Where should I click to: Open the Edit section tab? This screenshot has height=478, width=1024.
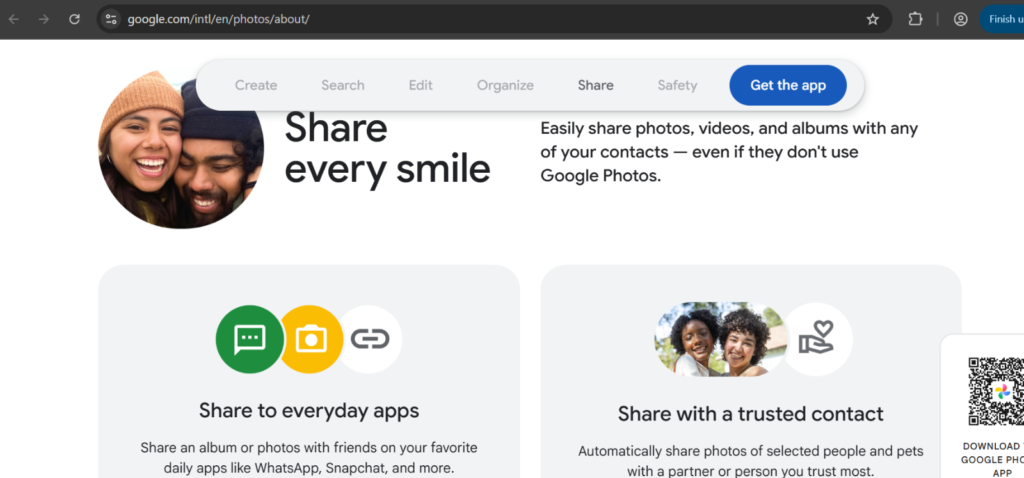421,85
